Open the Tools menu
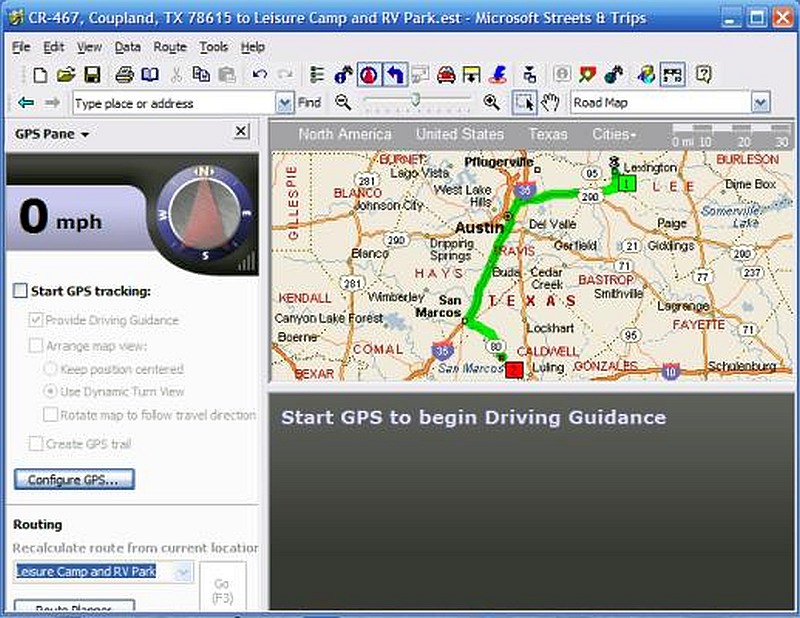800x618 pixels. click(x=213, y=47)
